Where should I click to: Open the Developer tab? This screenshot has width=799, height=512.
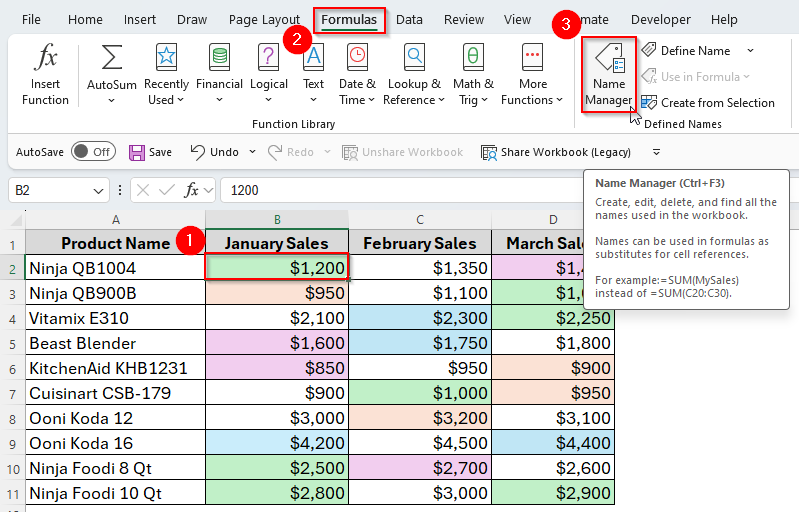click(x=660, y=20)
